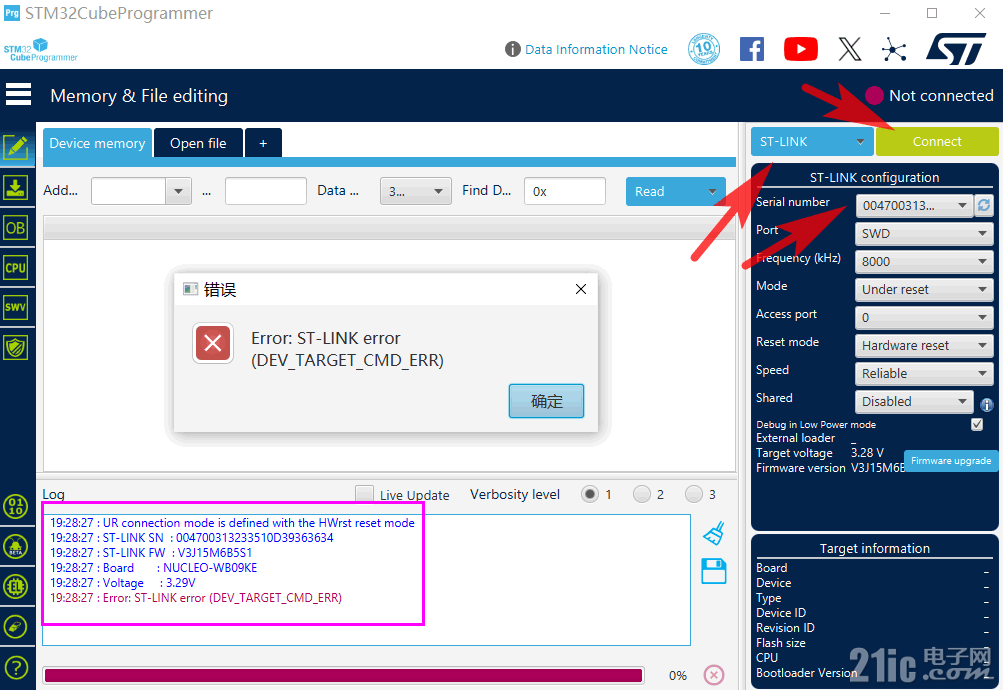Screen dimensions: 1003x690
Task: Open the Port SWD dropdown
Action: 924,233
